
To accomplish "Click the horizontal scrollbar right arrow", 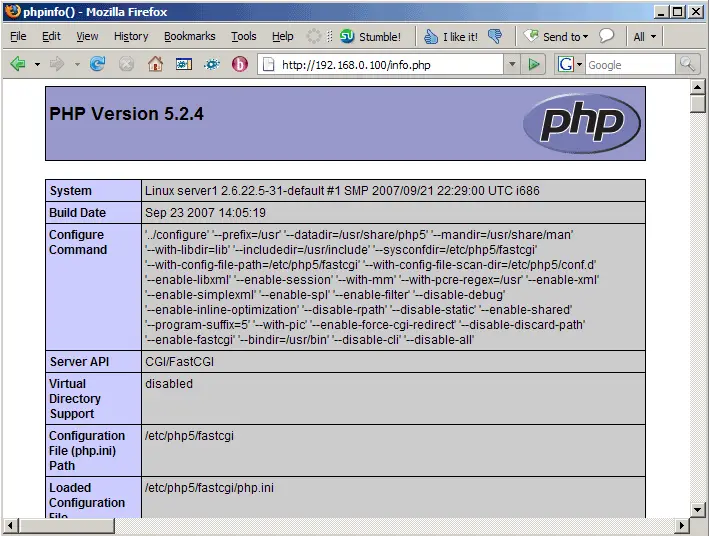I will click(x=681, y=526).
